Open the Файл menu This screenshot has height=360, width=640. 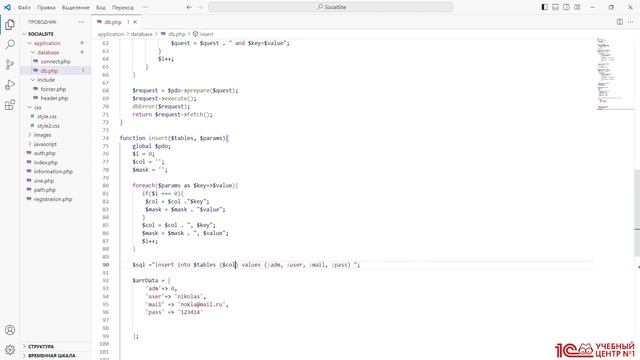click(24, 7)
